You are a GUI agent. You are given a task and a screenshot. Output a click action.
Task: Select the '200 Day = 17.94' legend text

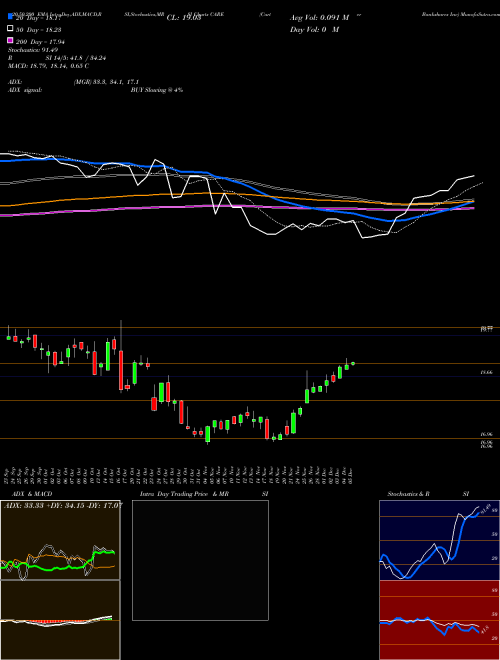(40, 42)
